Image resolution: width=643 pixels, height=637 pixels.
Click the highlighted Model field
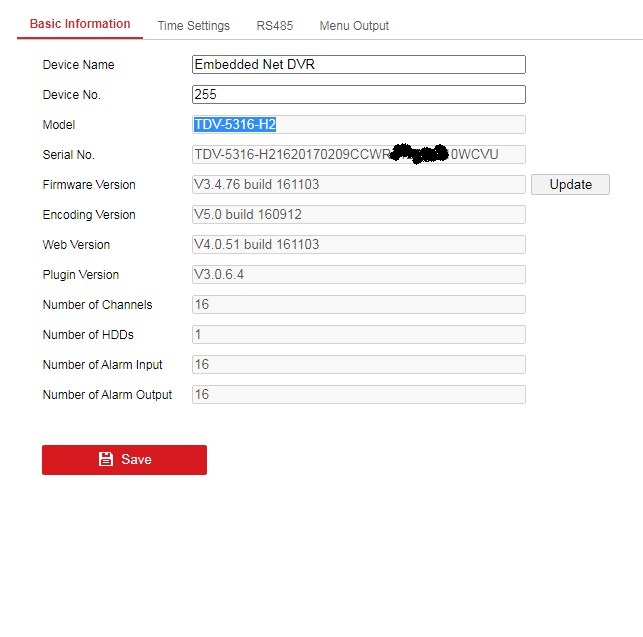(358, 125)
